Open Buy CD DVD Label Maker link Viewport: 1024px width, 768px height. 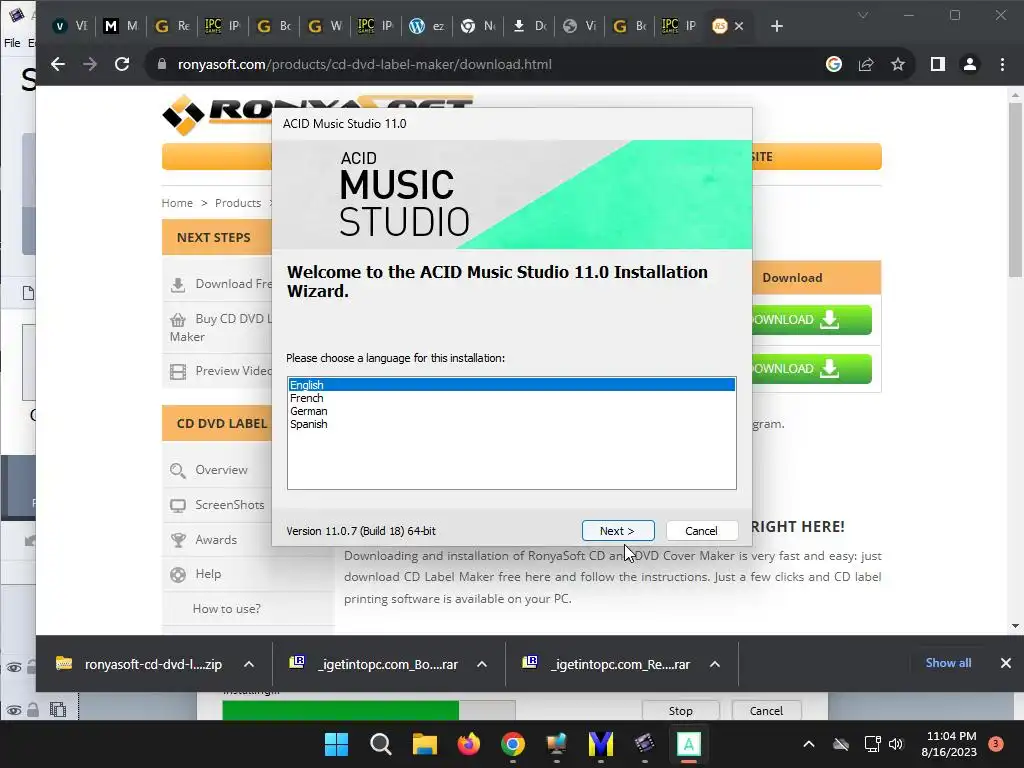coord(221,327)
